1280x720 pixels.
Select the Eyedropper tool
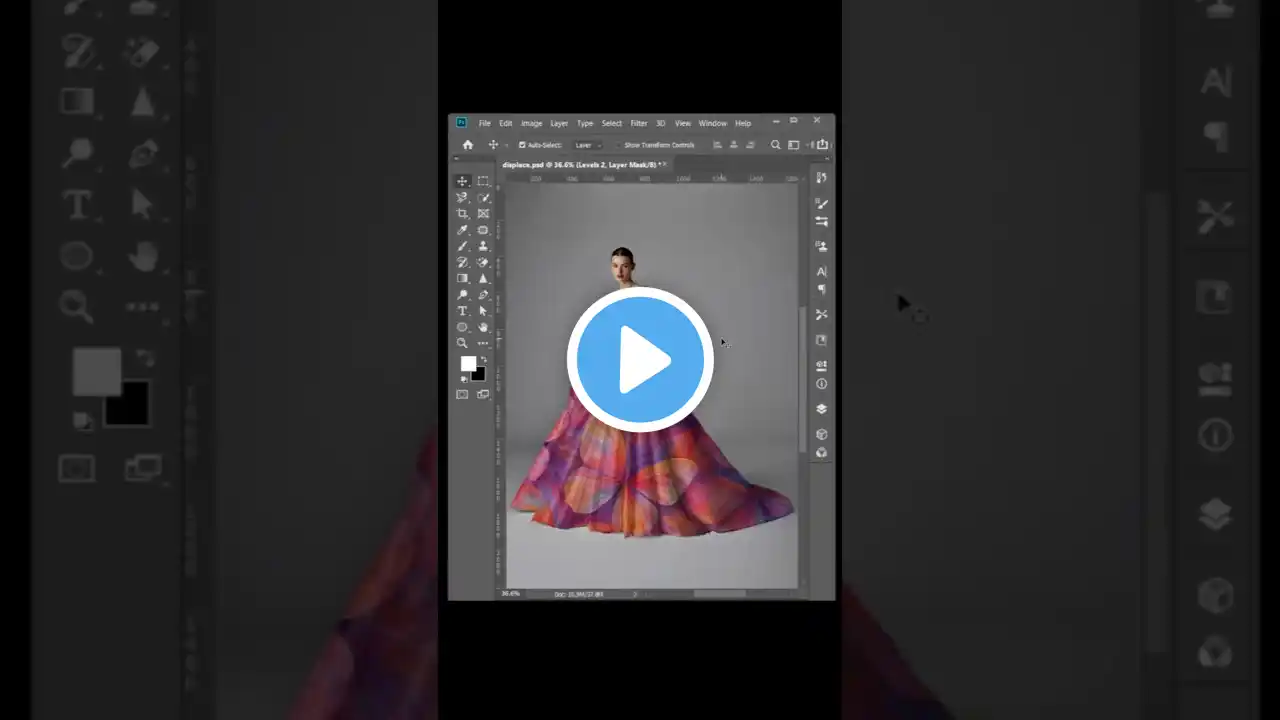[462, 229]
